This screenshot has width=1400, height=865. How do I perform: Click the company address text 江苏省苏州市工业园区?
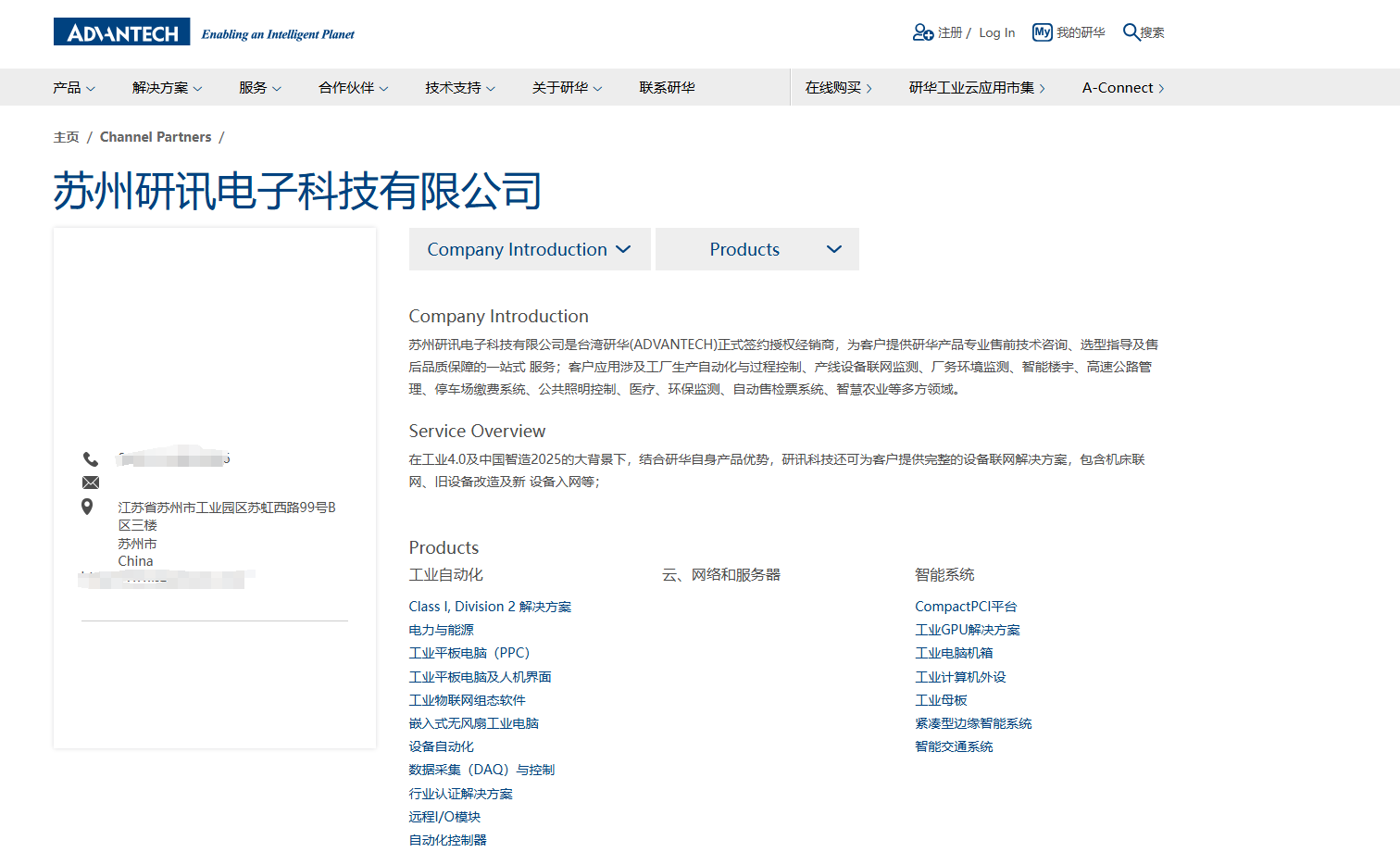[x=227, y=516]
